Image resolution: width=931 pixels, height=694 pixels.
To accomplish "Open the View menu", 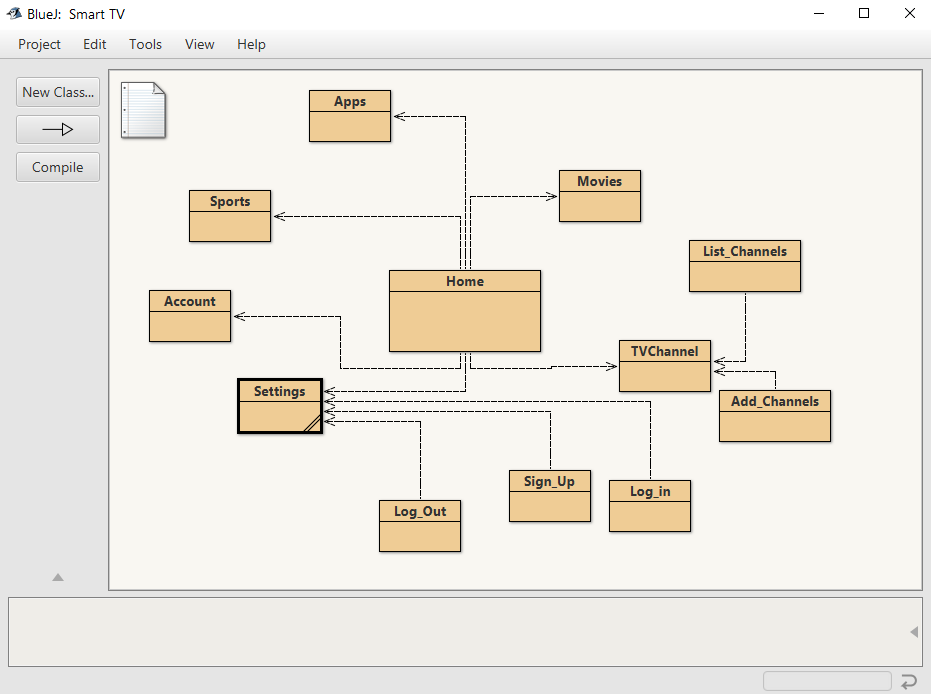I will [200, 45].
